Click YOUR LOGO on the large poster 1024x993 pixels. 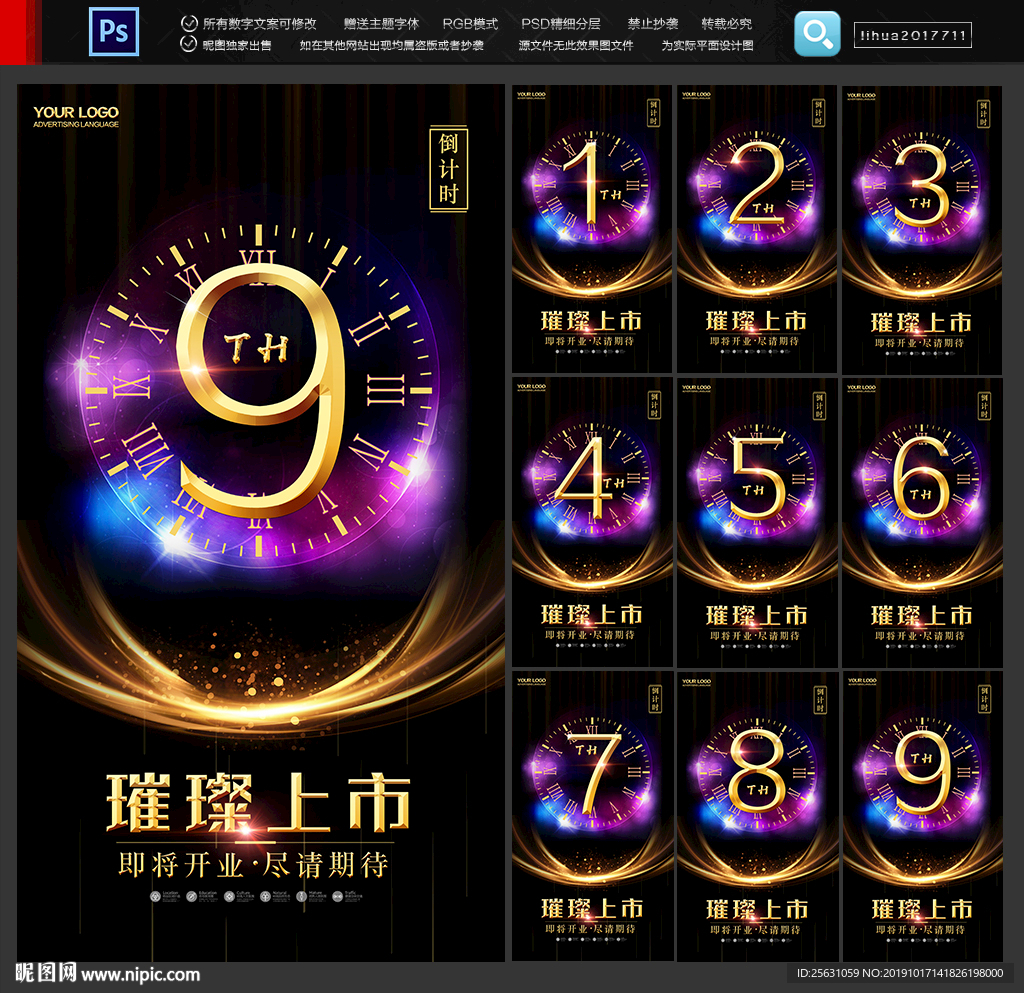click(x=76, y=112)
